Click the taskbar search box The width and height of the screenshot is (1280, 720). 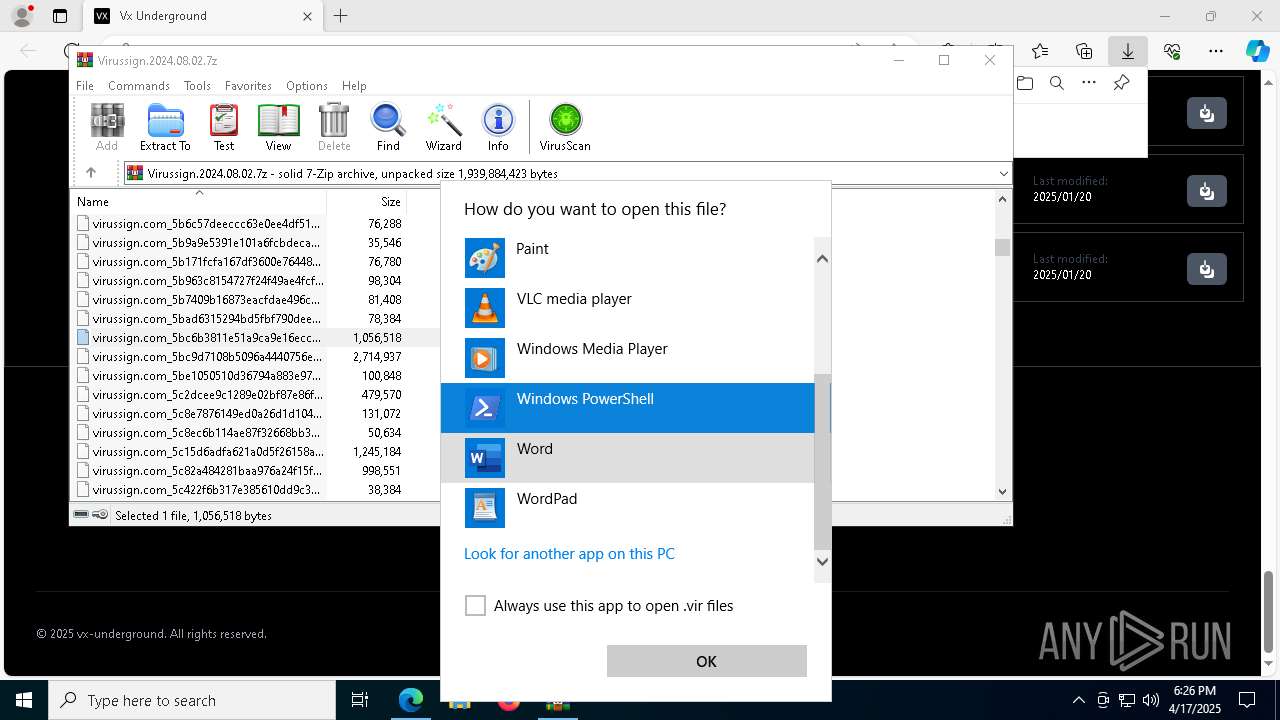point(191,700)
